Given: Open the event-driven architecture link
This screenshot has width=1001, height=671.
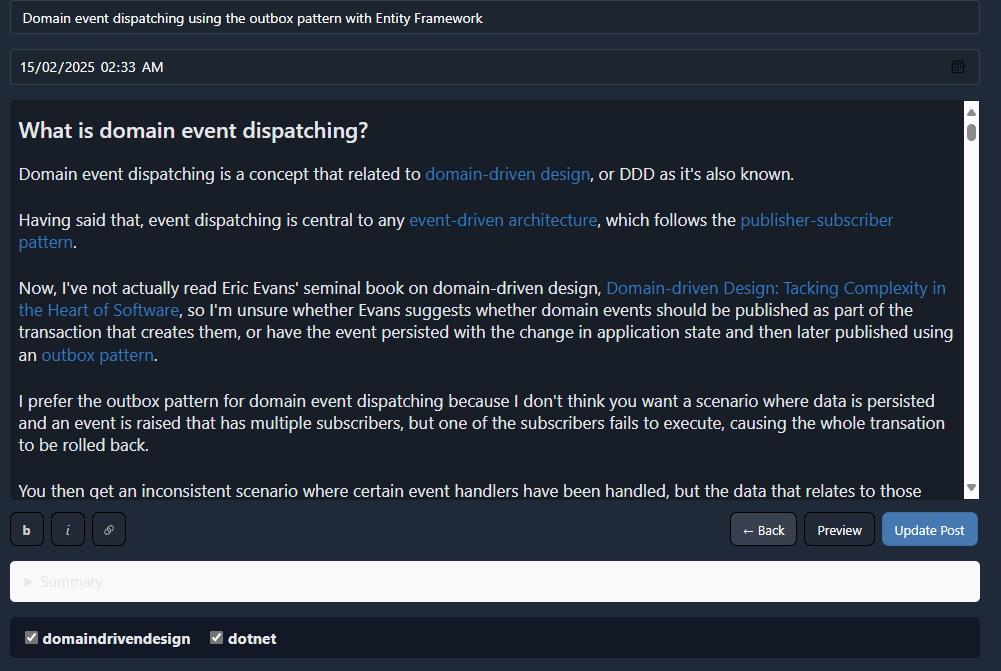Looking at the screenshot, I should pos(503,220).
